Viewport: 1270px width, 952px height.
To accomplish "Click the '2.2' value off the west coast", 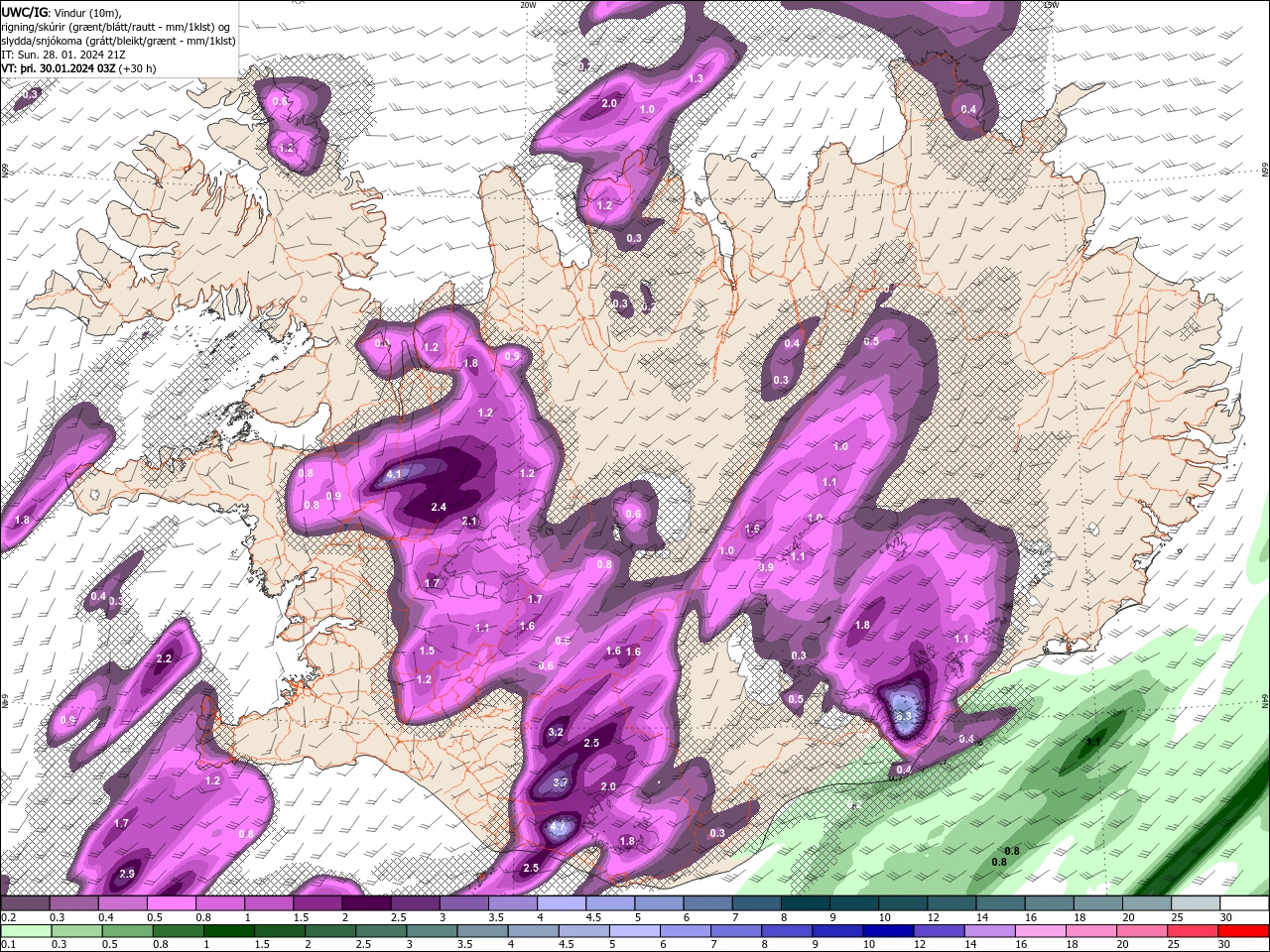I will click(x=164, y=658).
